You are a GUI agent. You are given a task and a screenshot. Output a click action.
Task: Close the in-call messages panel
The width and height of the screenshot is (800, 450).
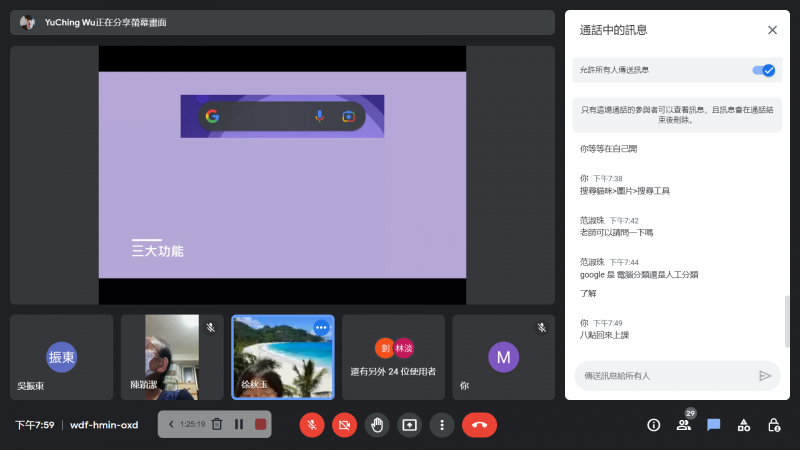click(x=772, y=30)
